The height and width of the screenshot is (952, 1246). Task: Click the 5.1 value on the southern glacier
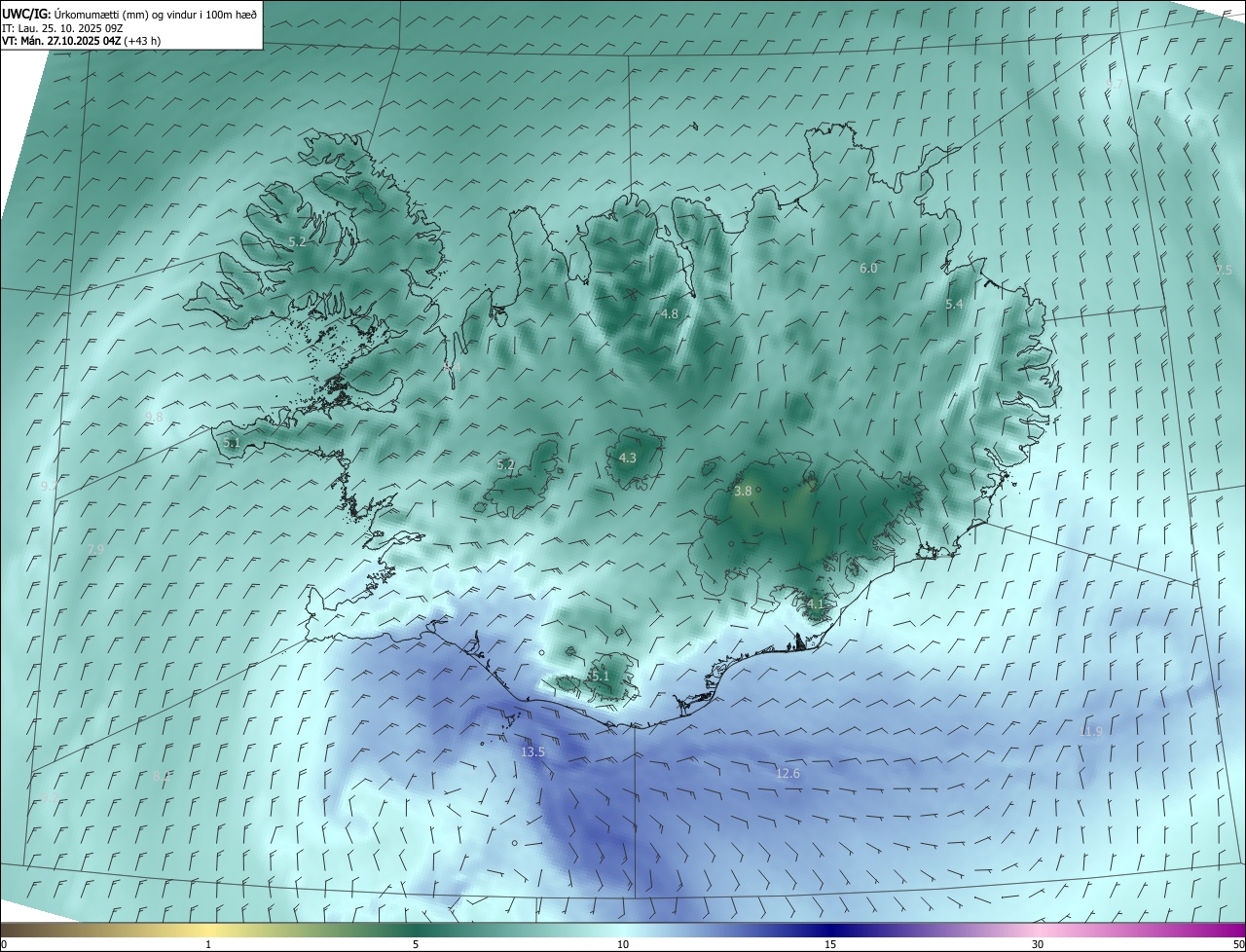tap(600, 677)
